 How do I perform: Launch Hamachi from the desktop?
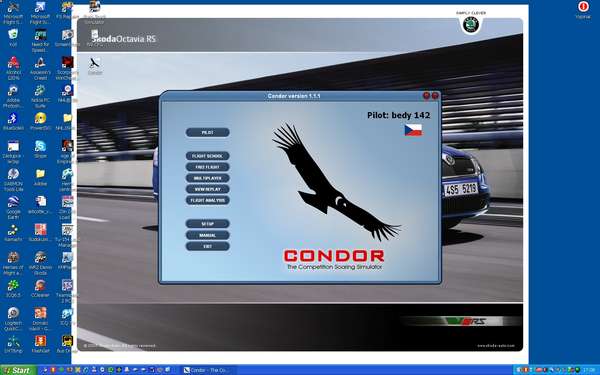pos(13,232)
